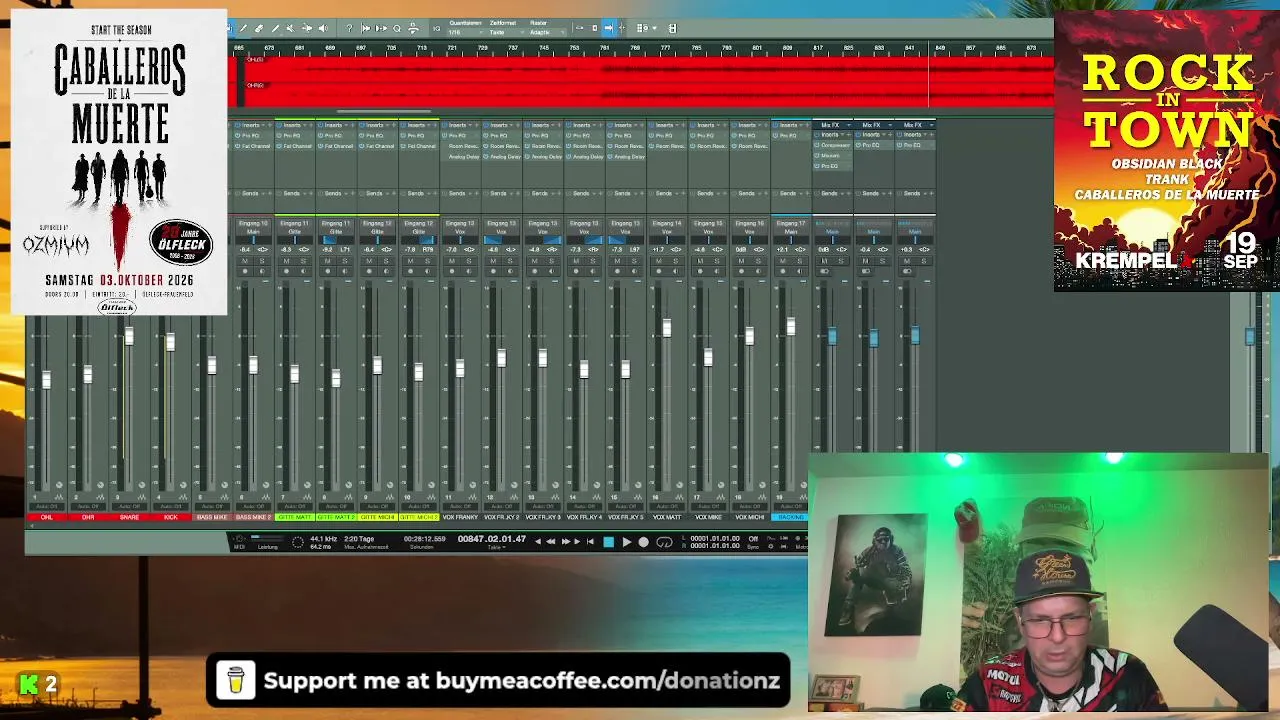
Task: Solo the GITTE MATT channel
Action: (x=303, y=261)
